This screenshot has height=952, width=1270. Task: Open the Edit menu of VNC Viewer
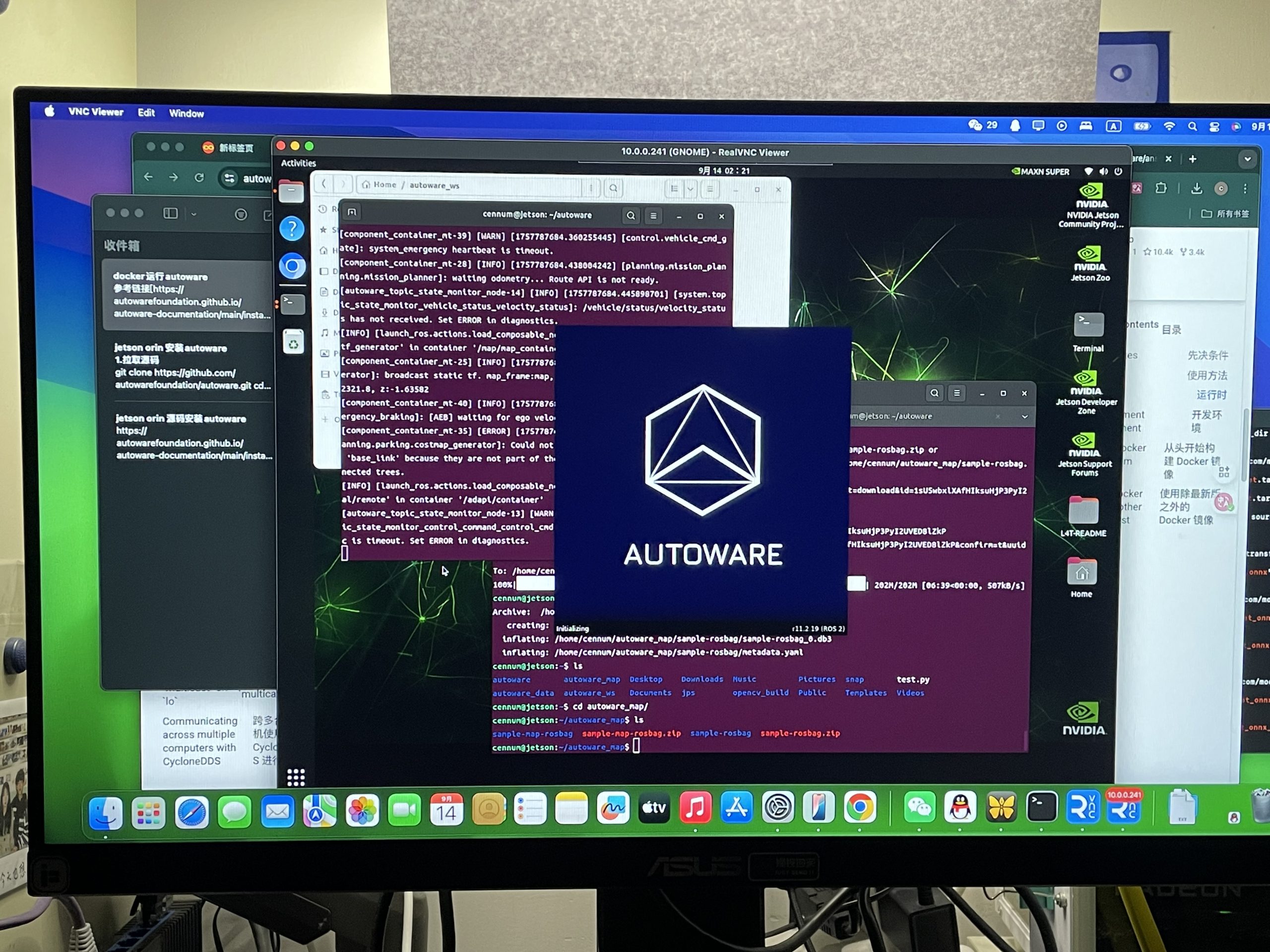[x=145, y=113]
